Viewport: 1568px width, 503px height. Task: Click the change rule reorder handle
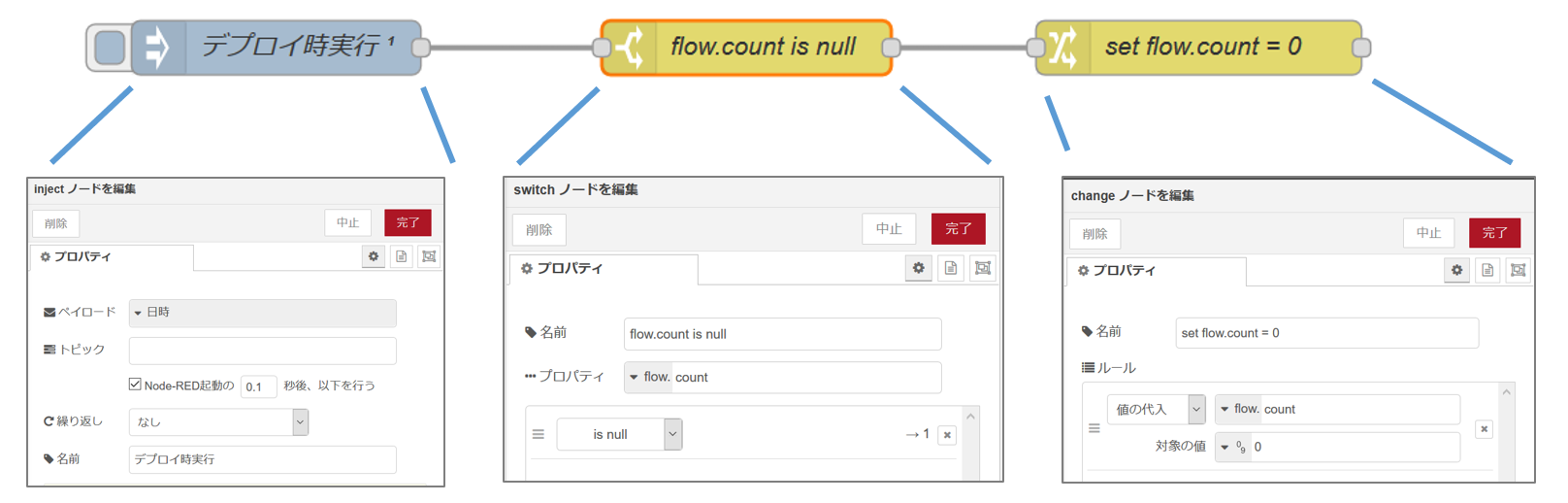1094,428
